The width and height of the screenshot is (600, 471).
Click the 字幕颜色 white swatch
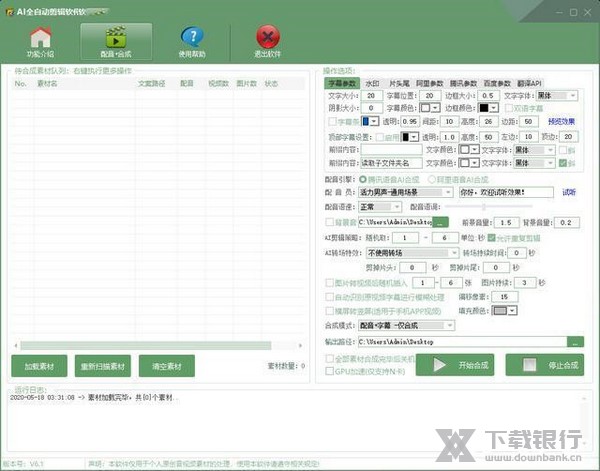pos(426,108)
